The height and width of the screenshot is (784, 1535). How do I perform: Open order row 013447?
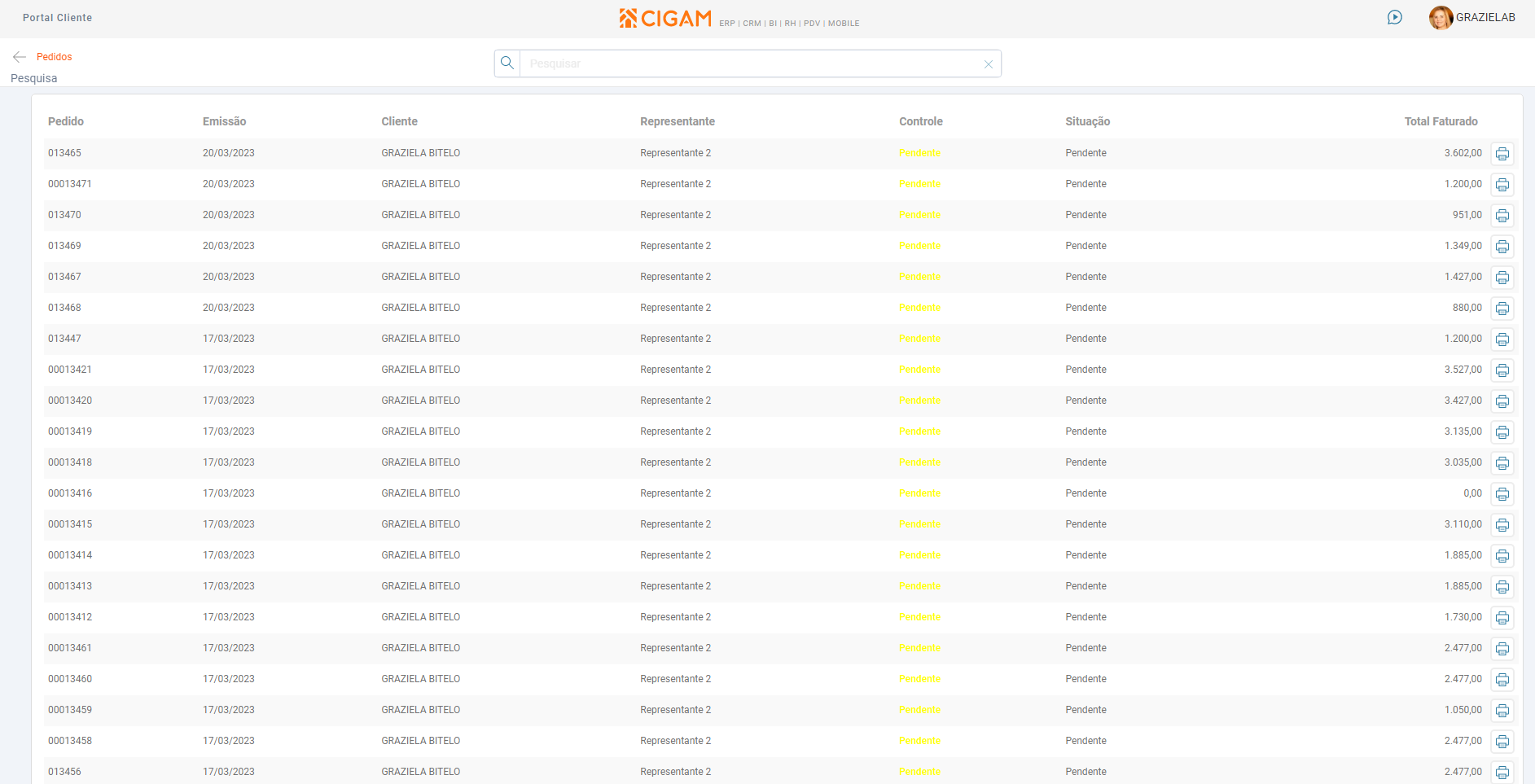(x=64, y=339)
